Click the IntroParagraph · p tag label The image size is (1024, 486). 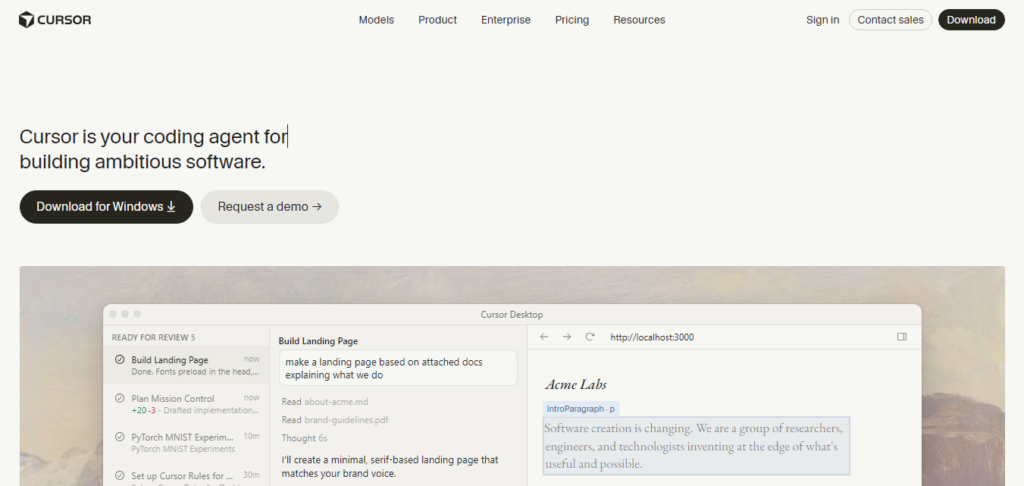tap(581, 409)
